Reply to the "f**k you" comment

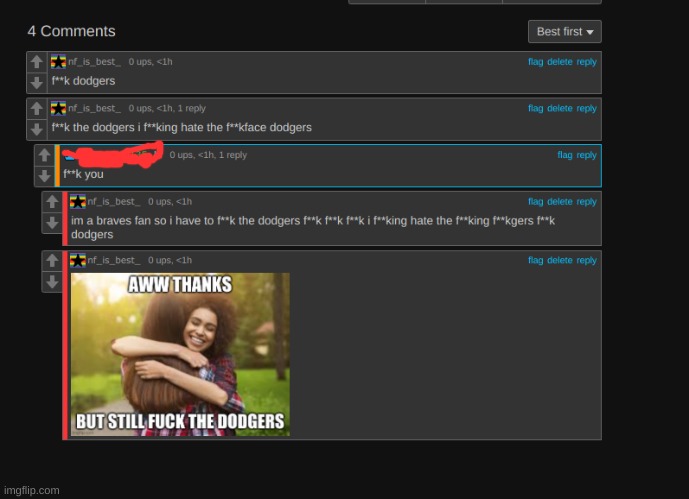tap(587, 155)
